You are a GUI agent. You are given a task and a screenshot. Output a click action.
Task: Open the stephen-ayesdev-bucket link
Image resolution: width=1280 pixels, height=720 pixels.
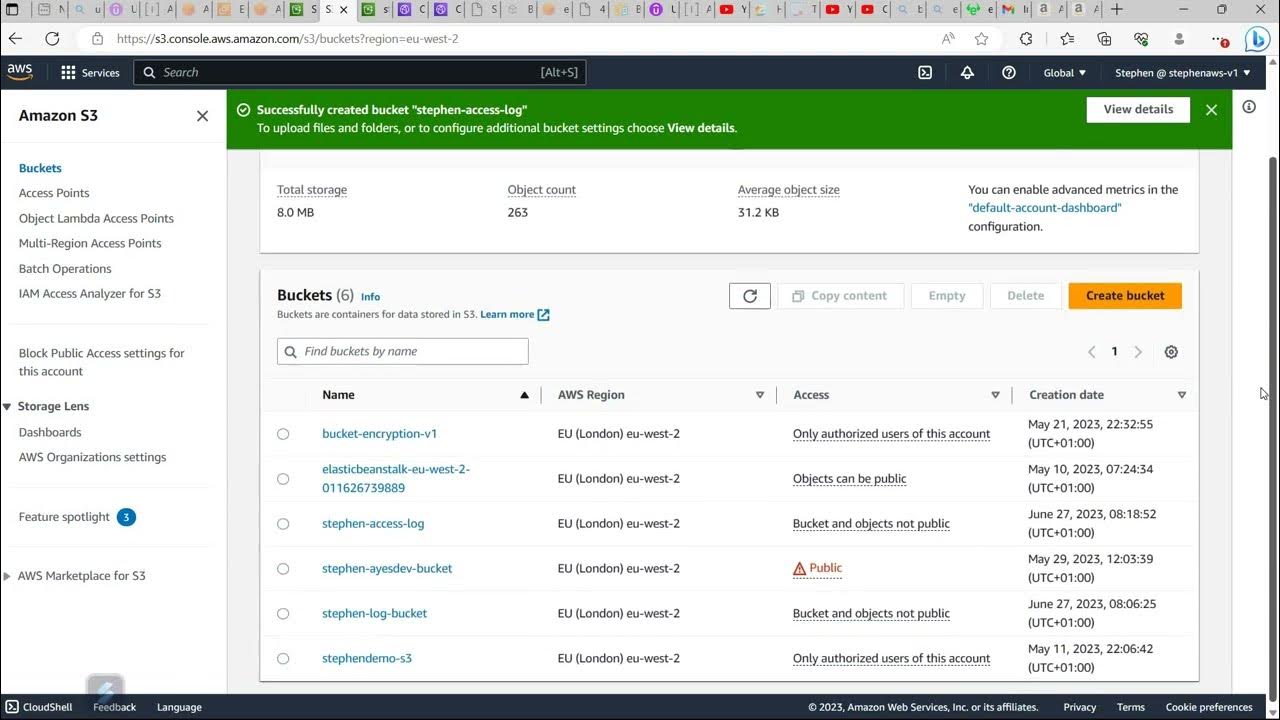tap(387, 569)
